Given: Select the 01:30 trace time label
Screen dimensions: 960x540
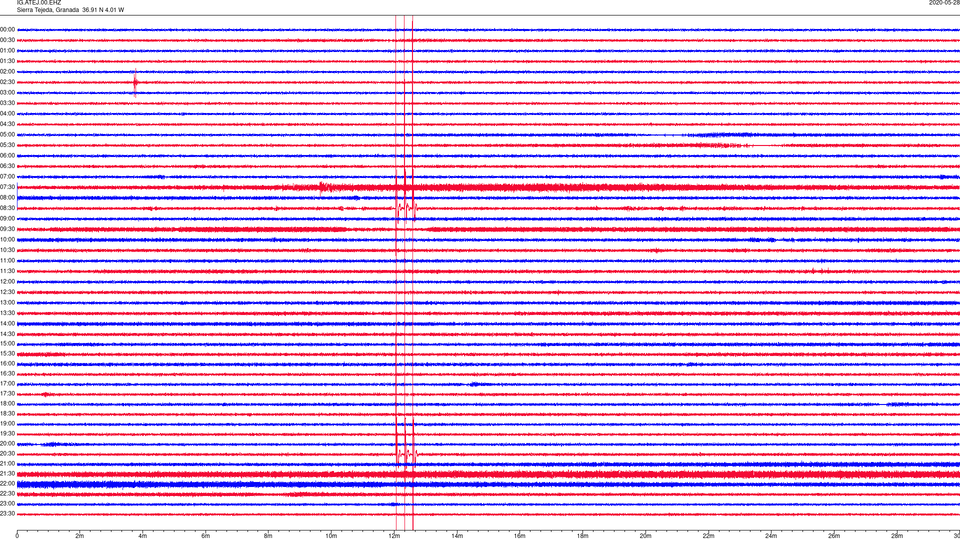Looking at the screenshot, I should 7,61.
